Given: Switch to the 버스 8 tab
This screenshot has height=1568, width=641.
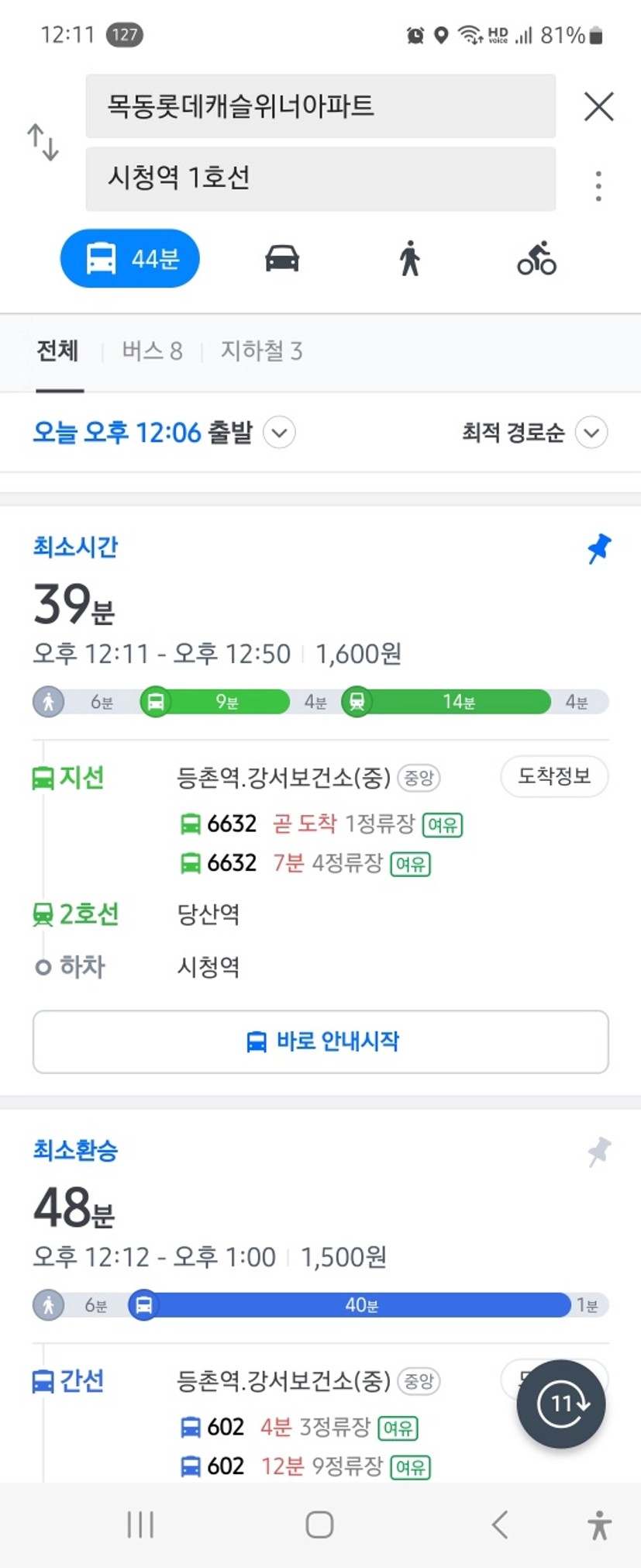Looking at the screenshot, I should pos(152,351).
